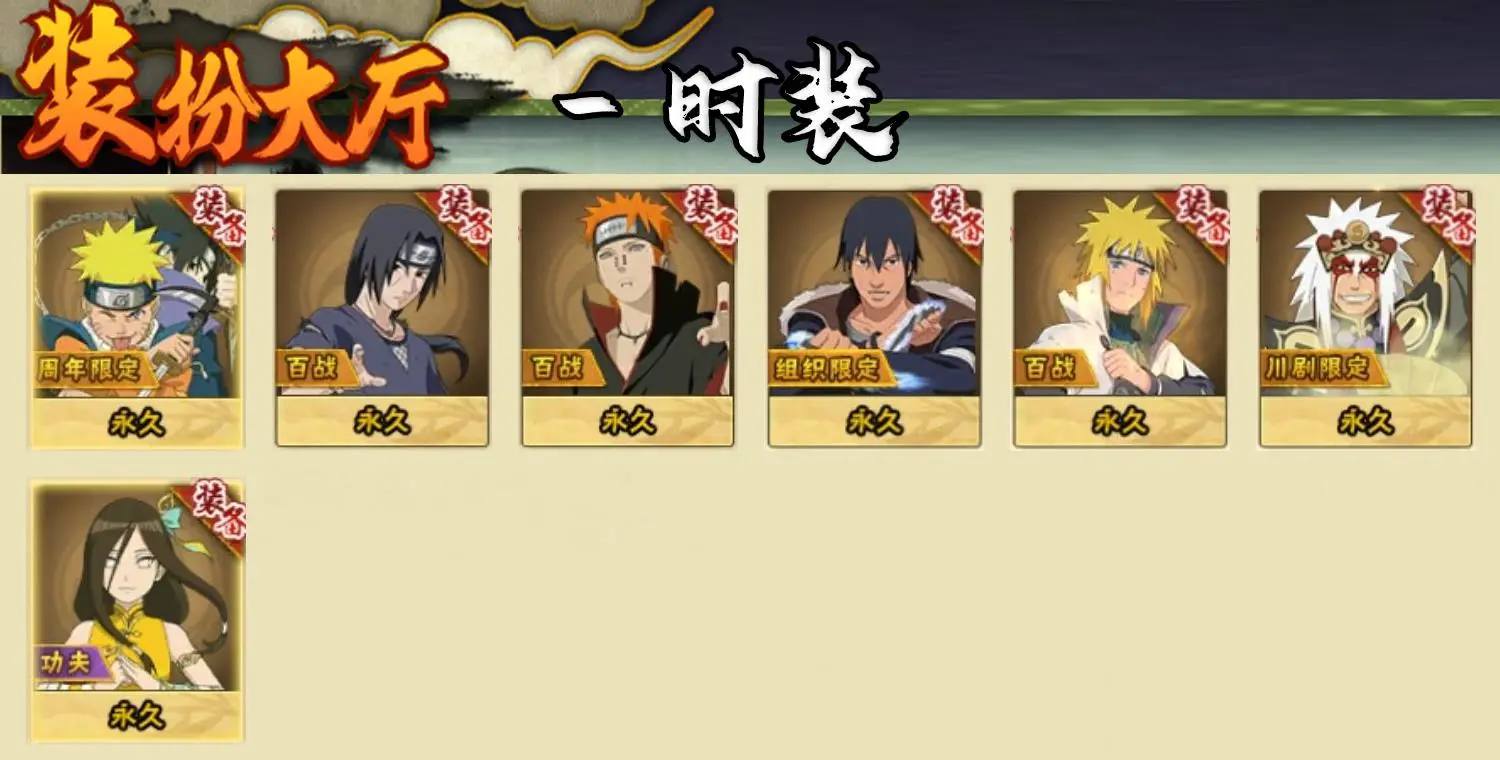Screen dimensions: 1500x760
Task: Click the 川剧限定 label tag
Action: [x=1322, y=369]
